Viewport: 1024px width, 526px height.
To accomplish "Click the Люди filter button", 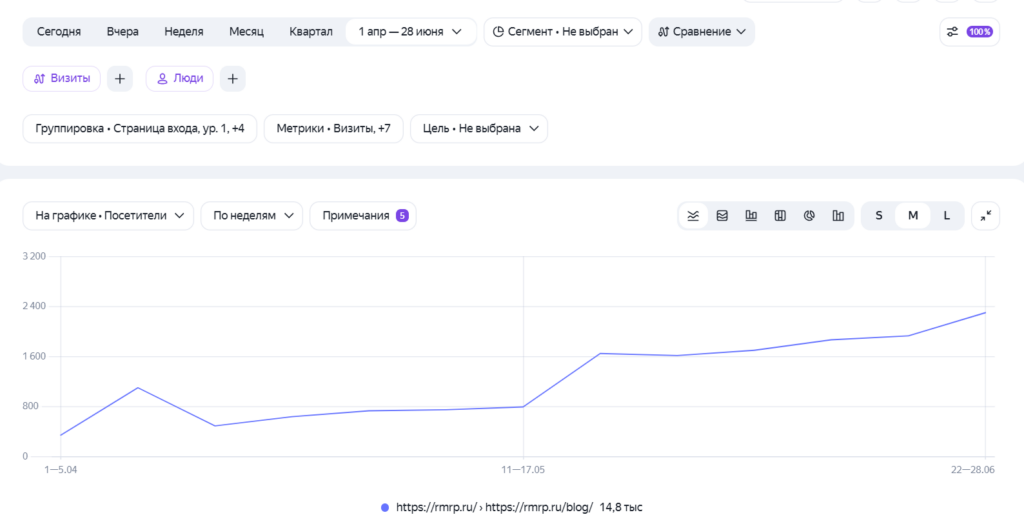I will coord(180,78).
